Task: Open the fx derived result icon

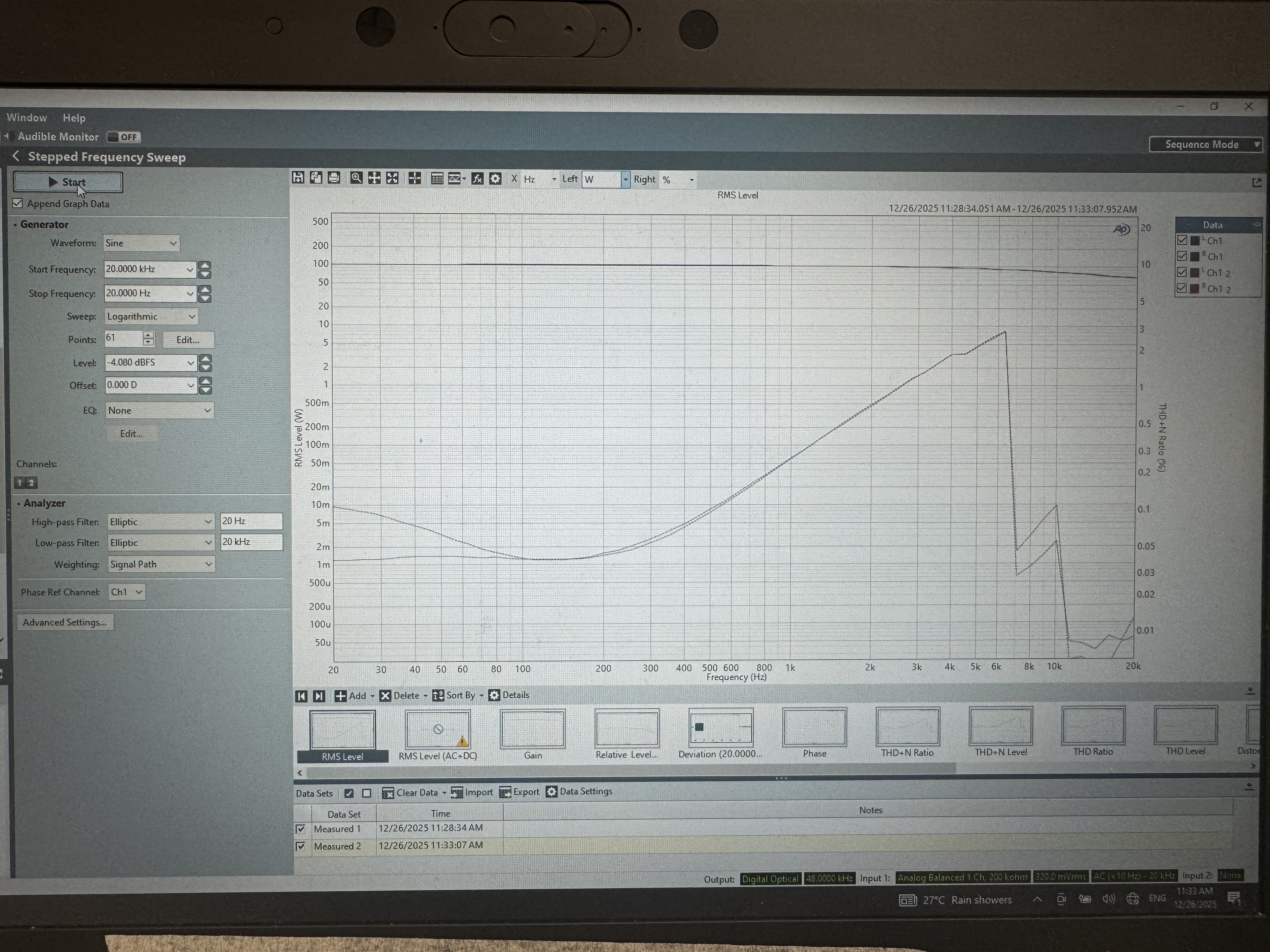Action: [477, 178]
